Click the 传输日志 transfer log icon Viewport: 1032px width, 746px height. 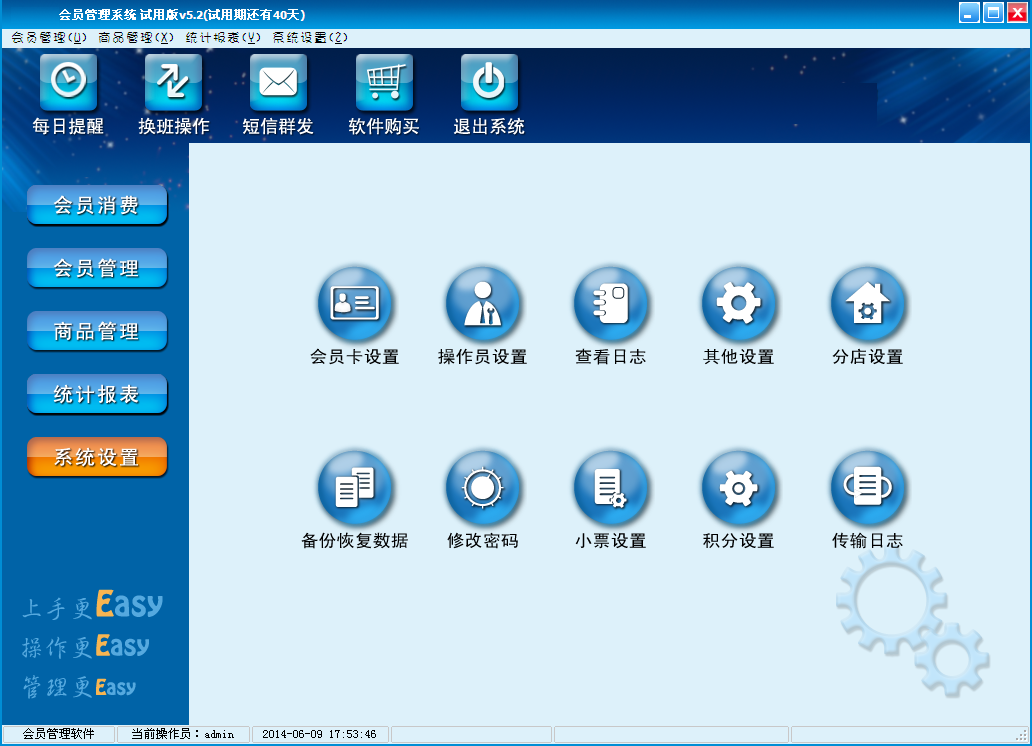coord(868,489)
